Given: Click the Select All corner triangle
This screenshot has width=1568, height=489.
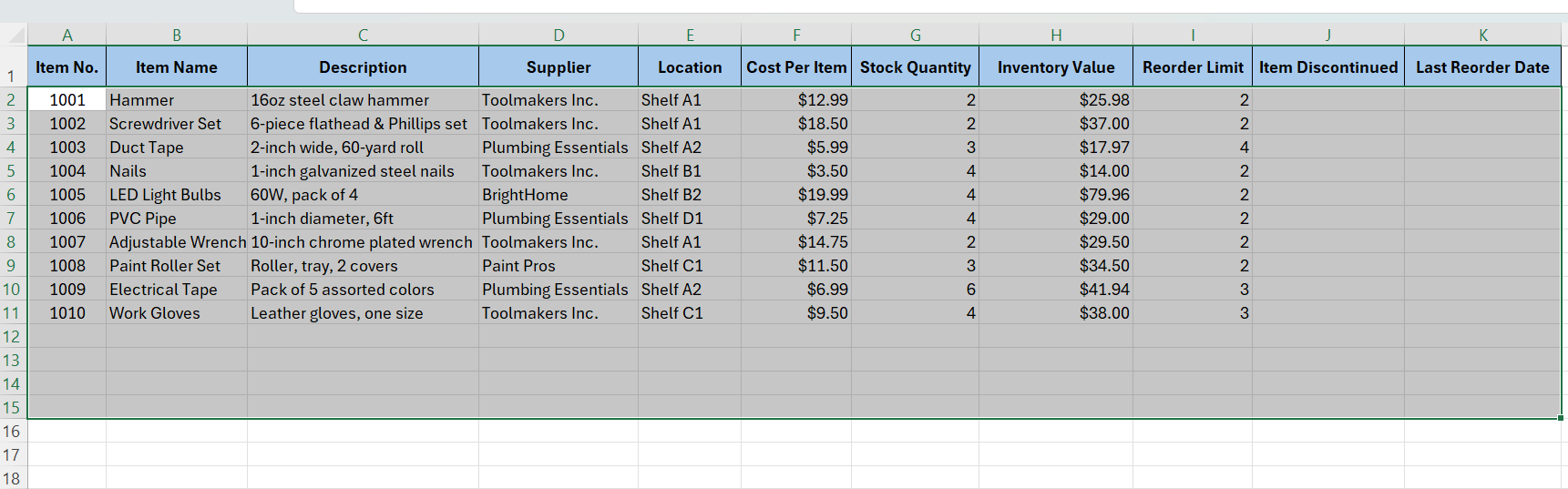Looking at the screenshot, I should (x=16, y=36).
